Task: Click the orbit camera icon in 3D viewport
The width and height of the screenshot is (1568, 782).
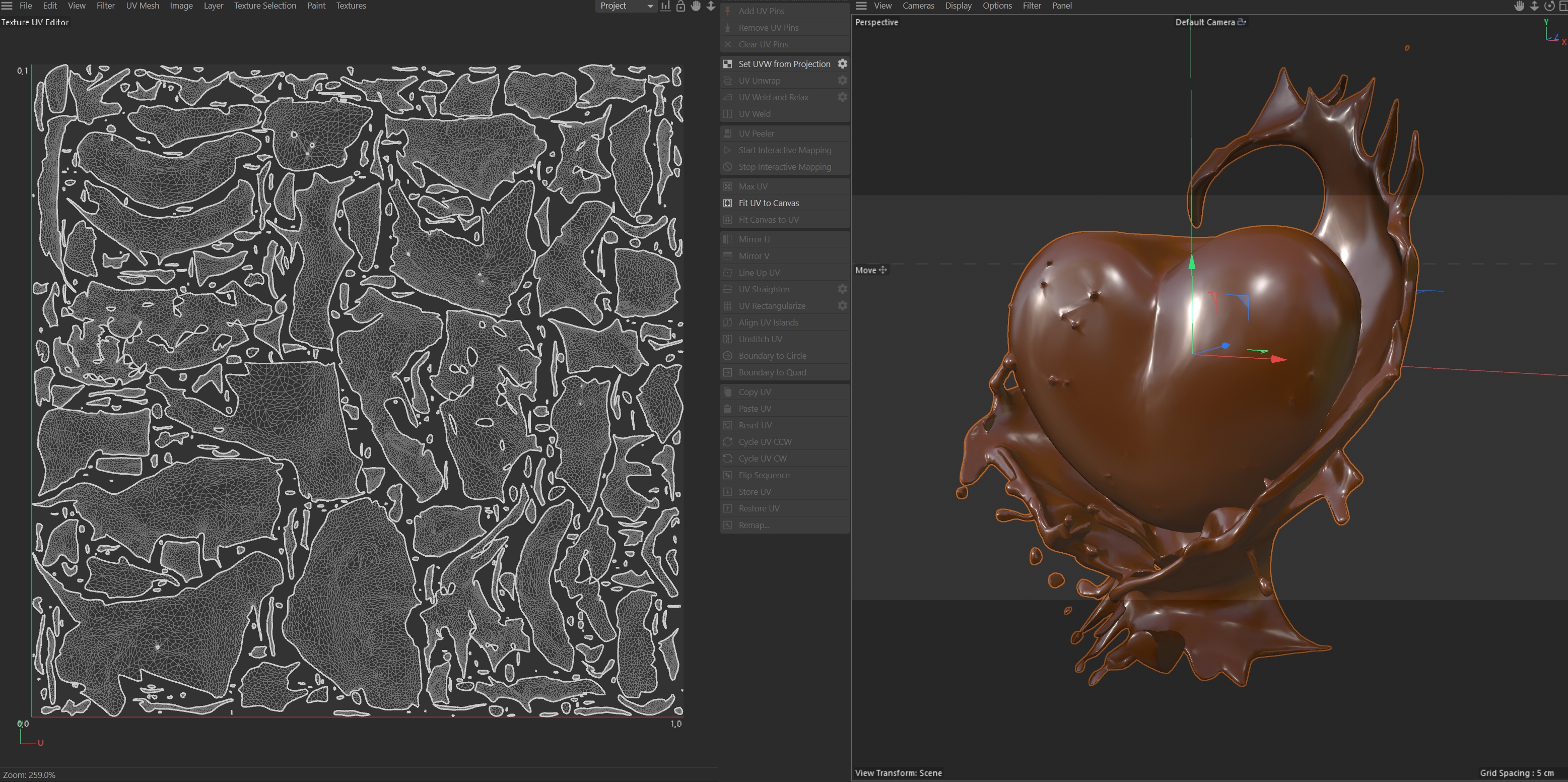Action: pyautogui.click(x=1549, y=6)
